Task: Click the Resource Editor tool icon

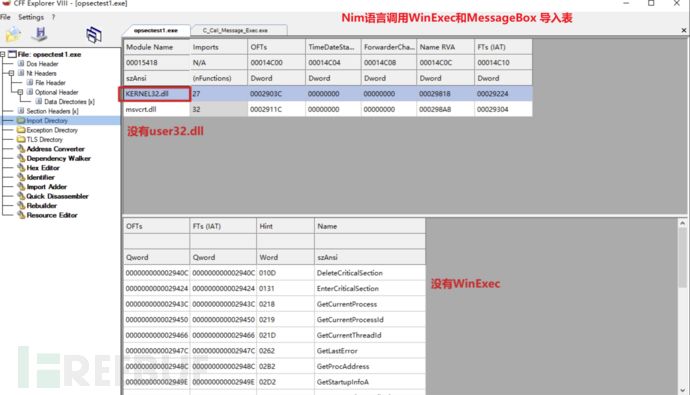Action: [21, 215]
